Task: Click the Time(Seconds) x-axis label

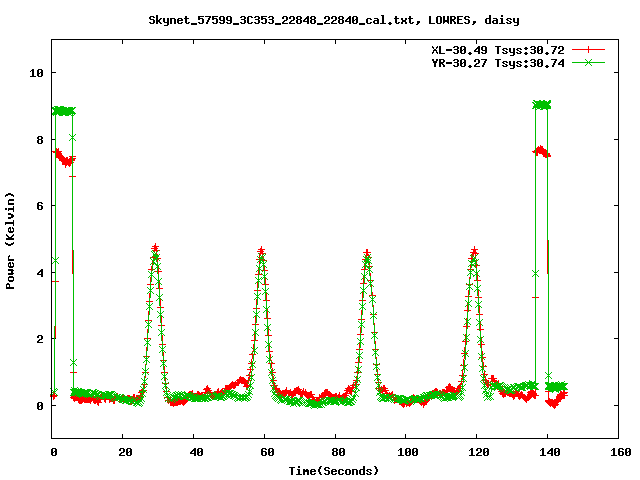Action: (x=334, y=471)
